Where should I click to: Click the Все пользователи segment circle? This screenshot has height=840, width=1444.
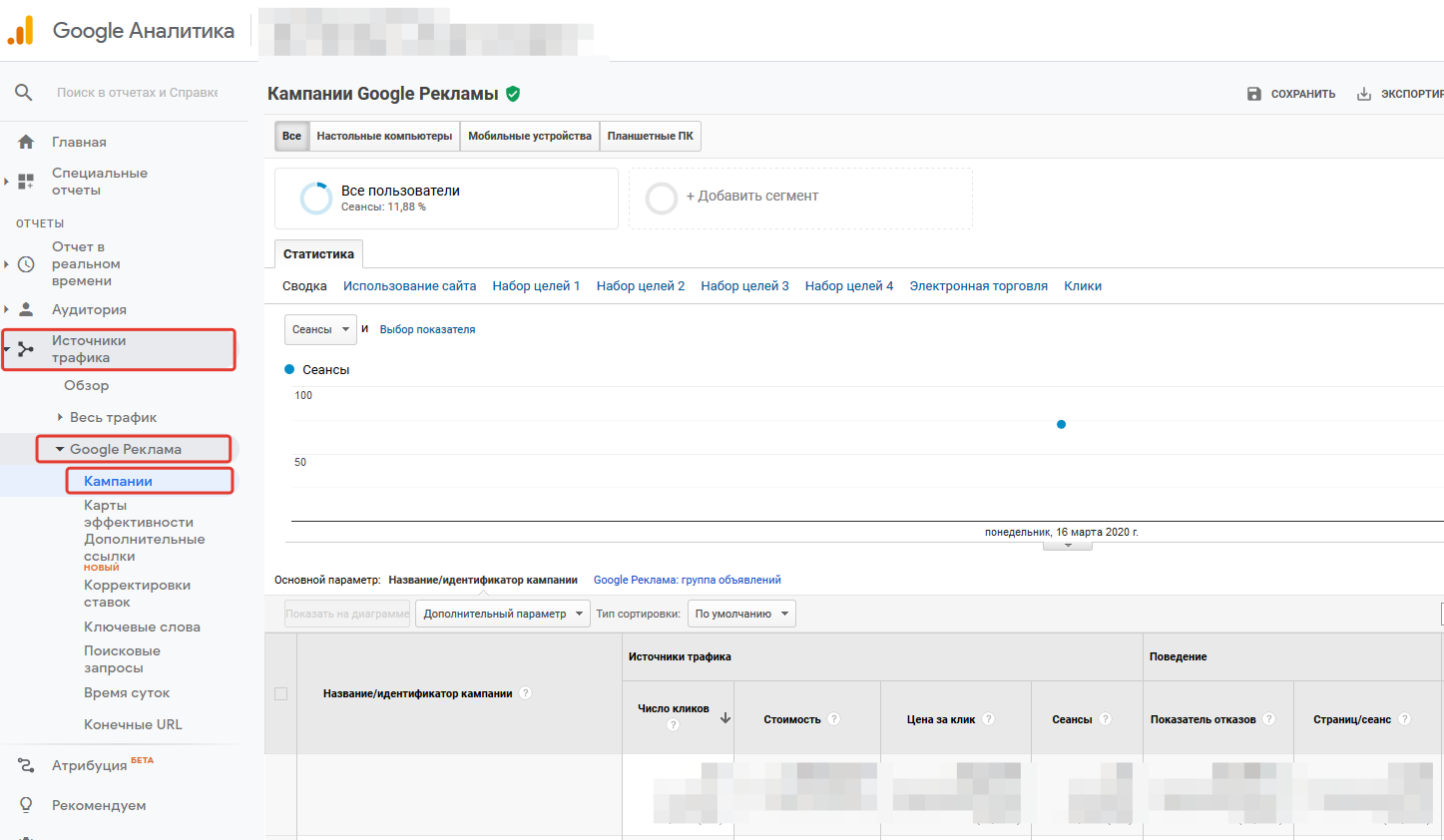coord(316,199)
